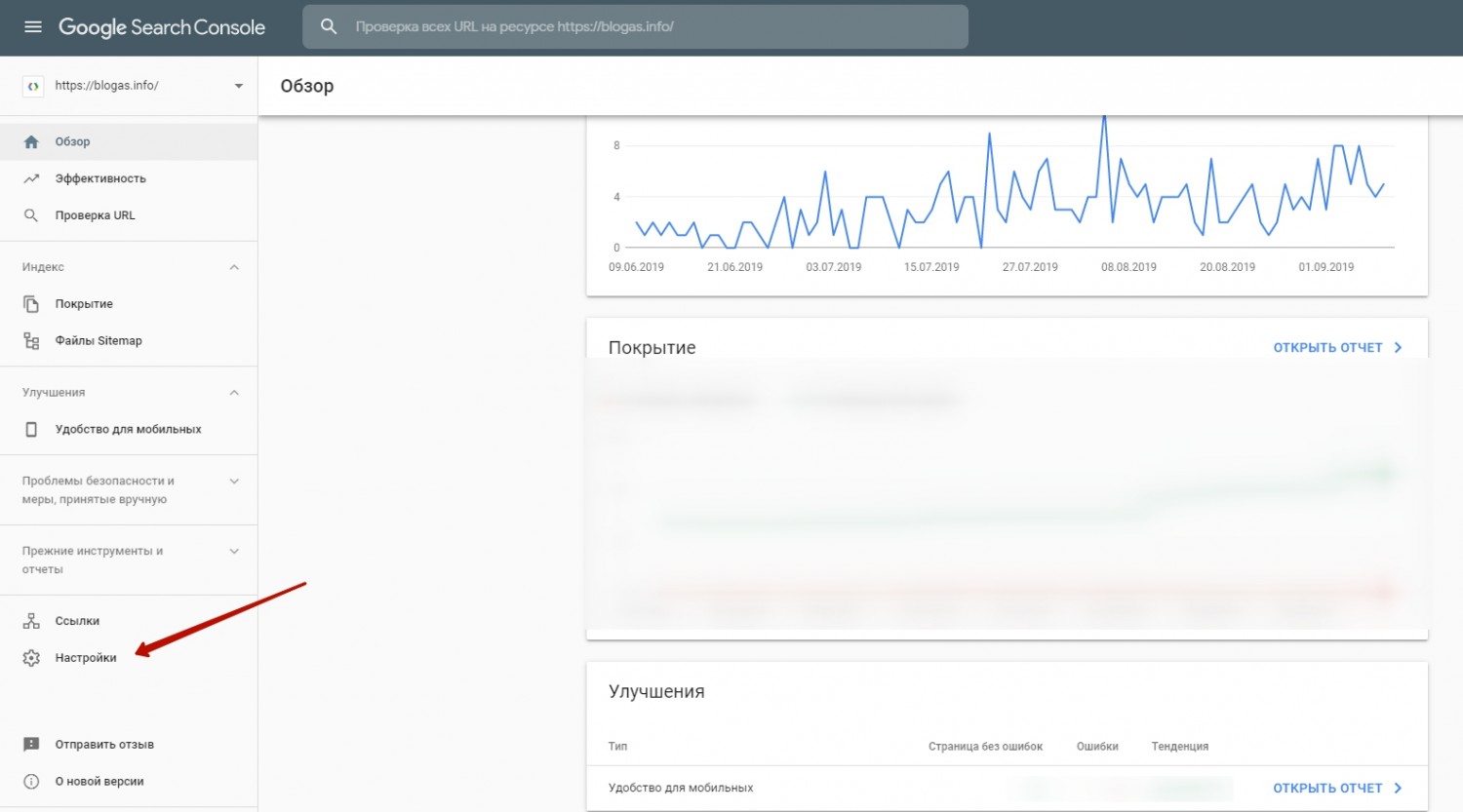Click the Настройки gear icon

point(31,658)
